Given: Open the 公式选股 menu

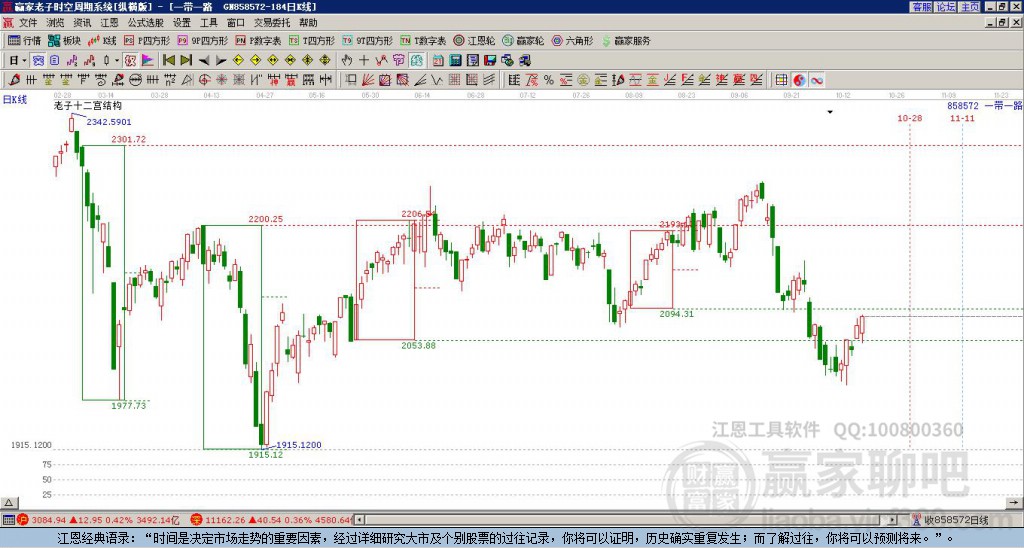Looking at the screenshot, I should [146, 23].
